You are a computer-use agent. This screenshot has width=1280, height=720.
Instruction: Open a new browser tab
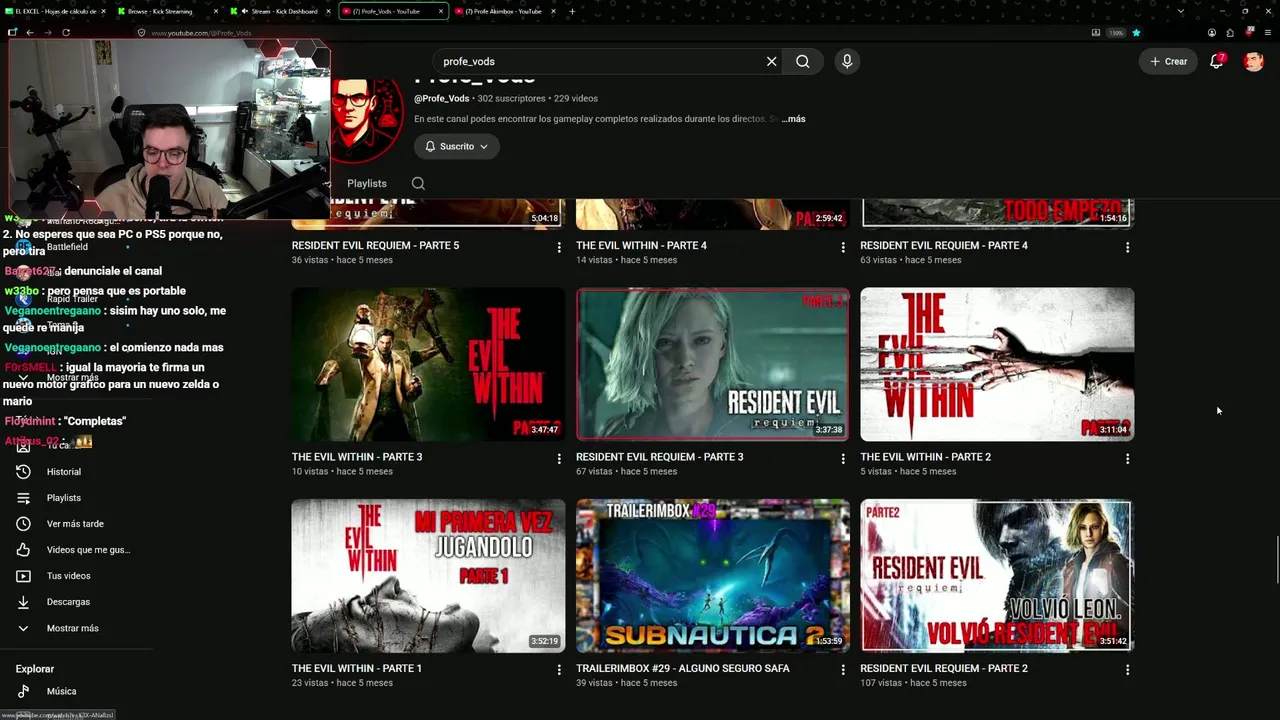click(x=572, y=11)
